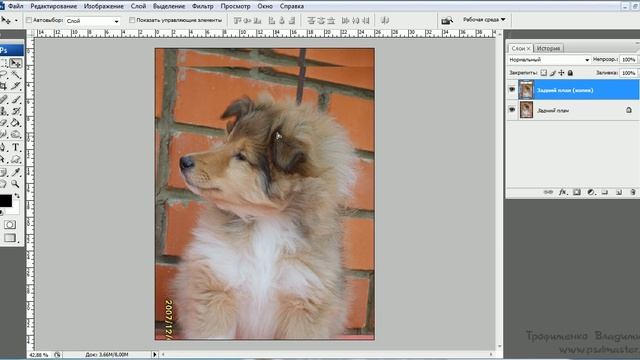Select the Magic Wand tool

pyautogui.click(x=16, y=75)
